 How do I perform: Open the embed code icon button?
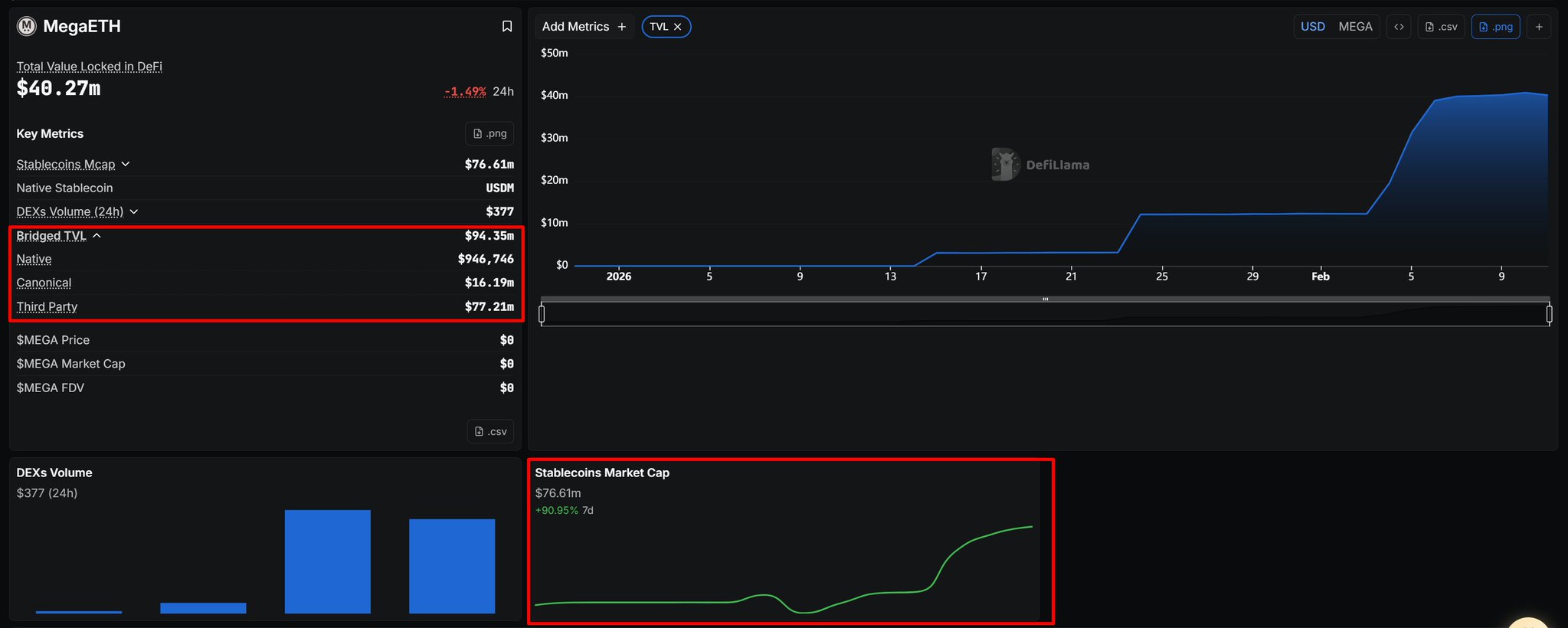click(1399, 27)
